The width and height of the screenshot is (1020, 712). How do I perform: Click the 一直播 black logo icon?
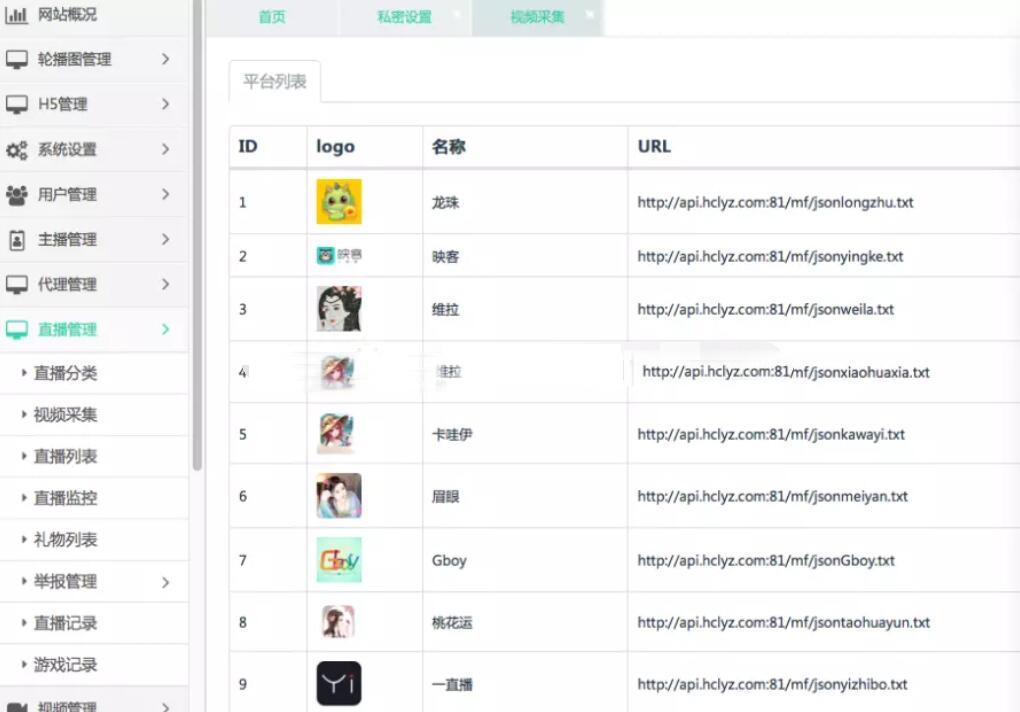(x=339, y=684)
